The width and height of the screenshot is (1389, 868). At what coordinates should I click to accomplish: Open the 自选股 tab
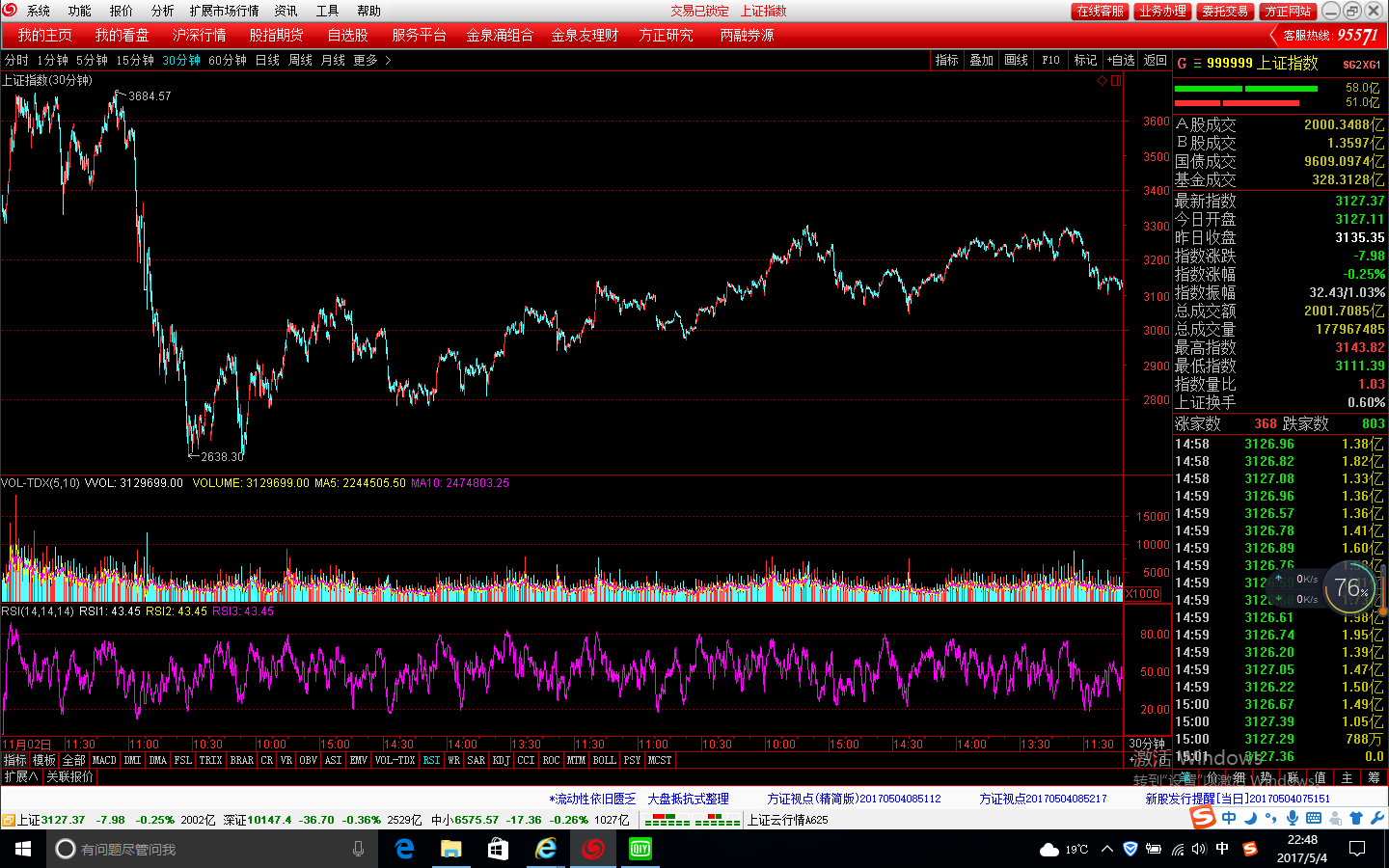347,35
